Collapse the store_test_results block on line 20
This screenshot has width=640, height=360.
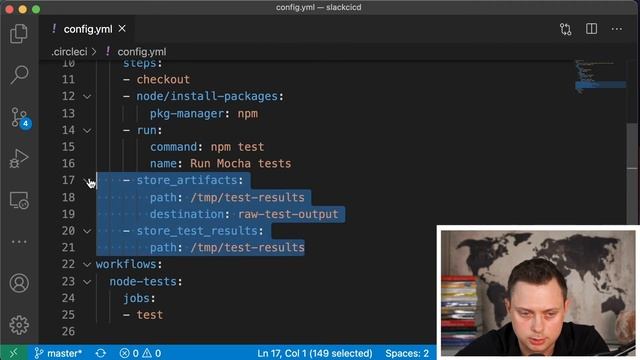[87, 231]
